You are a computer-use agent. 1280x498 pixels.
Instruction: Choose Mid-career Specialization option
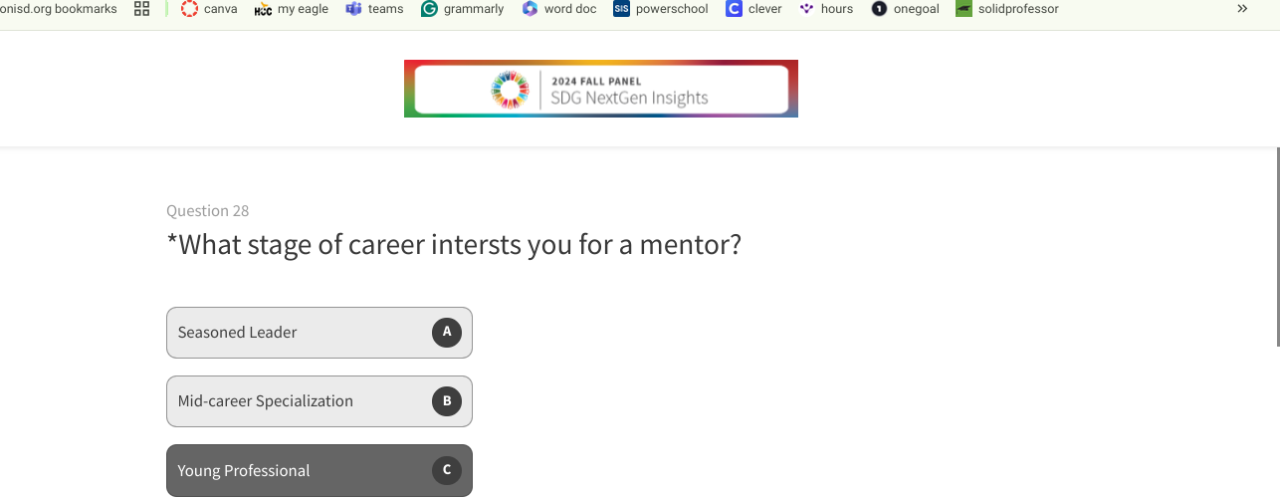(300, 401)
